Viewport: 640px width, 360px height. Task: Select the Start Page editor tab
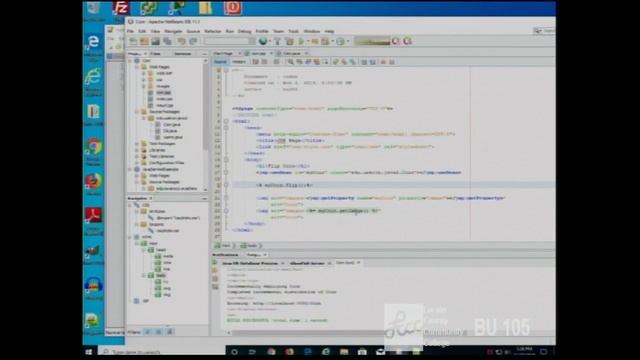[223, 53]
